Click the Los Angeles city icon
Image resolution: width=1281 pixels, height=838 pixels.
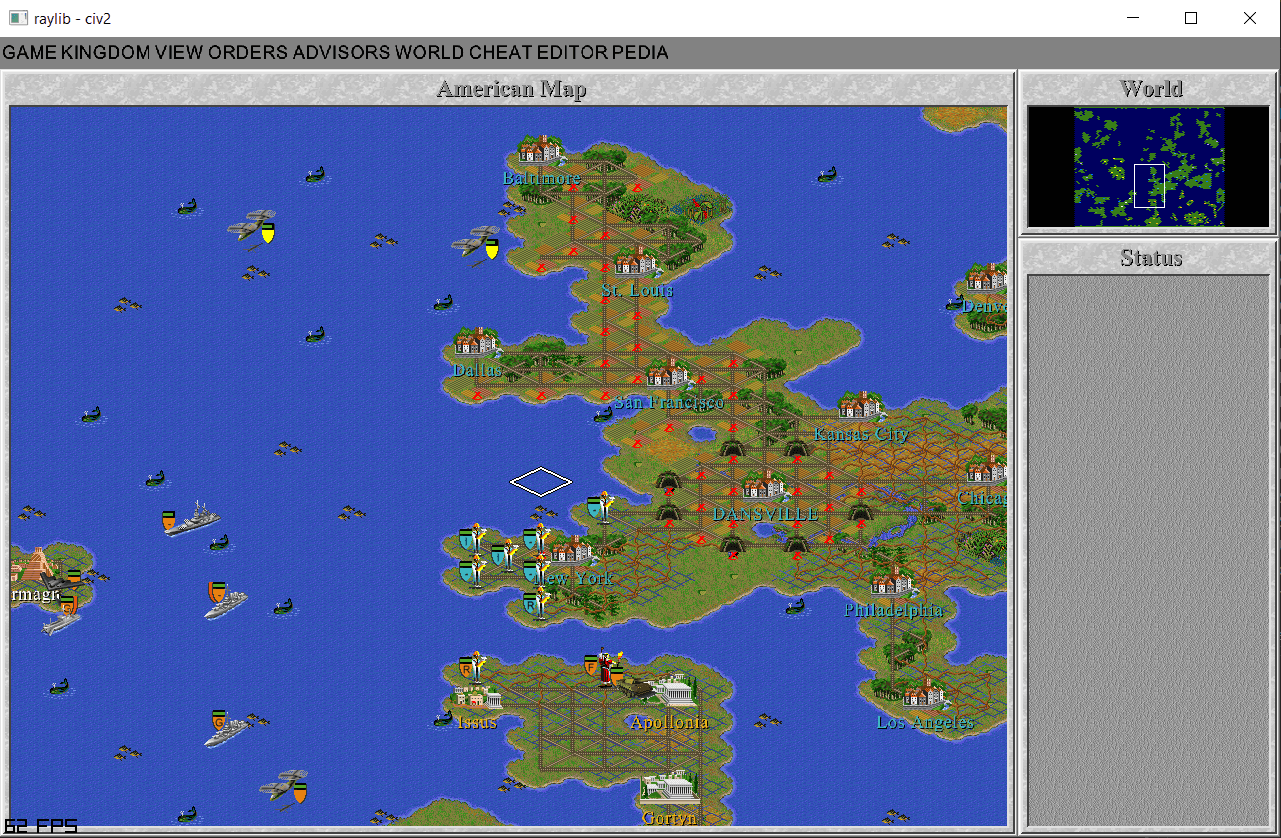(924, 693)
